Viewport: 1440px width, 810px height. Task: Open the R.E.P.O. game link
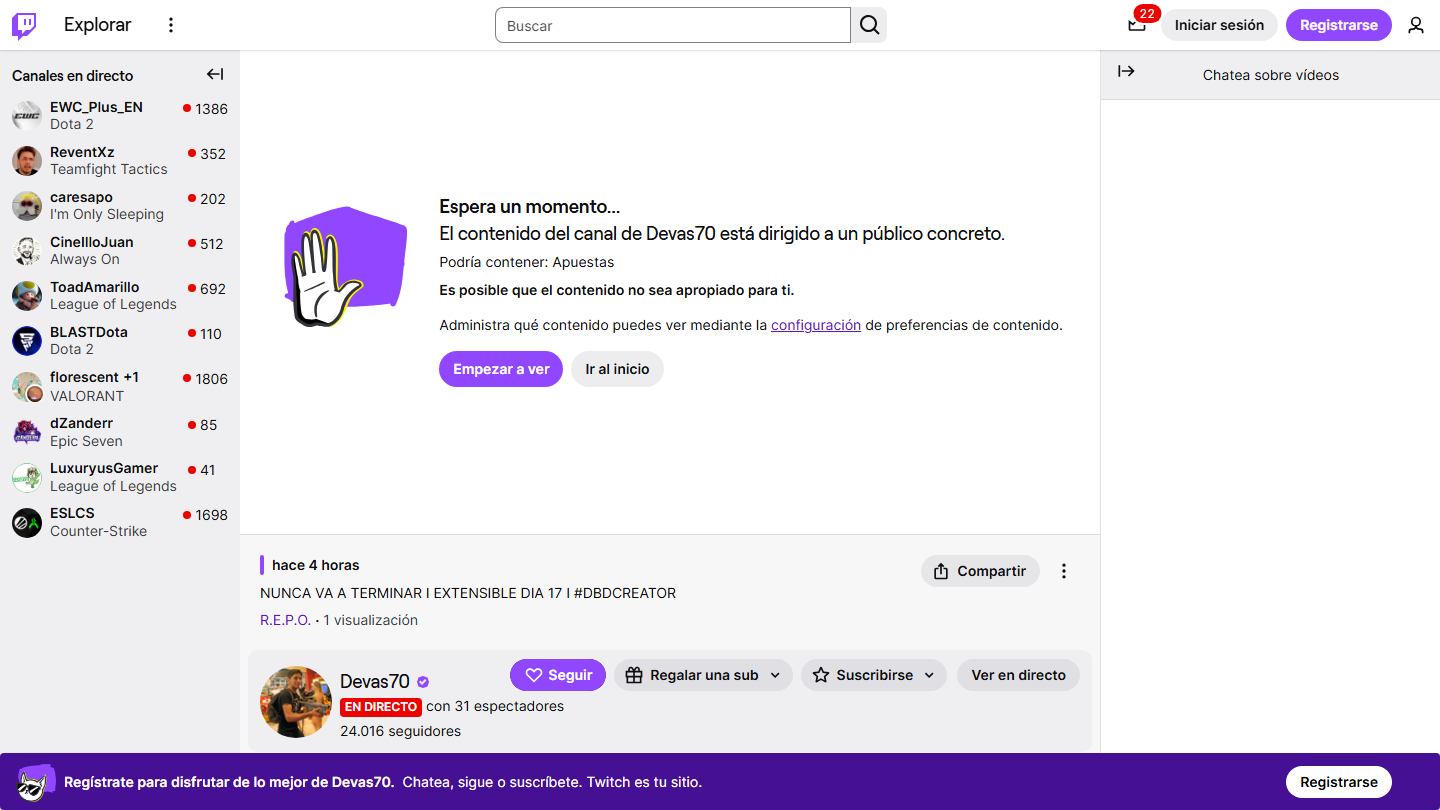pos(285,620)
